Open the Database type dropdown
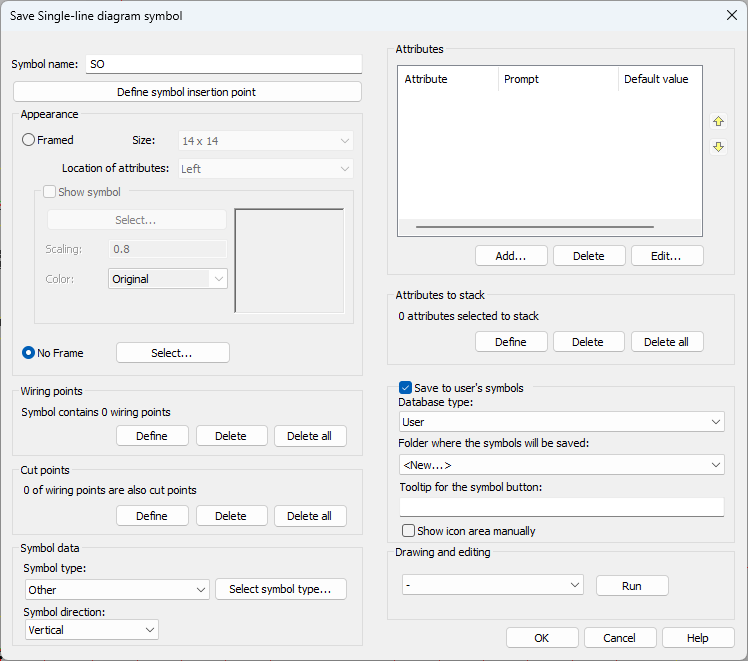 (x=561, y=422)
